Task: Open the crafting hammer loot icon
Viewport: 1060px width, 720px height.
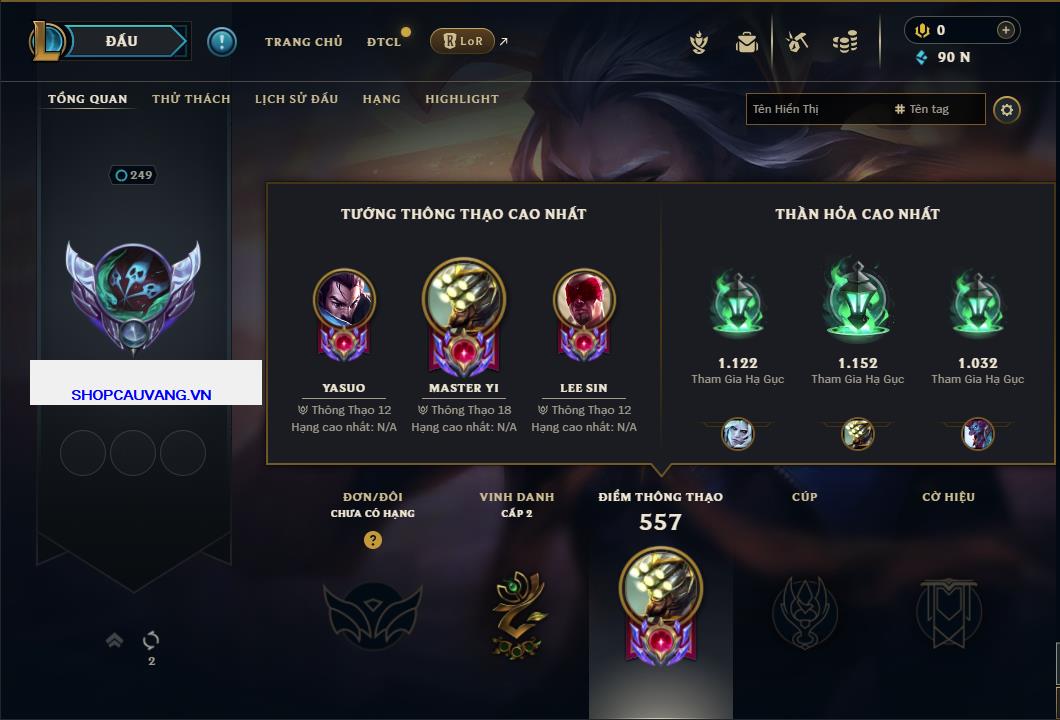Action: [x=796, y=42]
